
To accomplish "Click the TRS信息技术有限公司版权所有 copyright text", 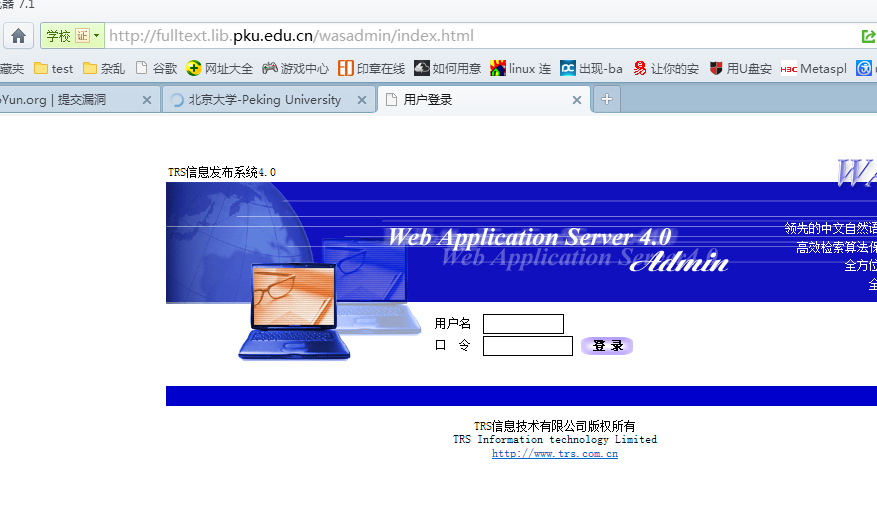I will 555,426.
